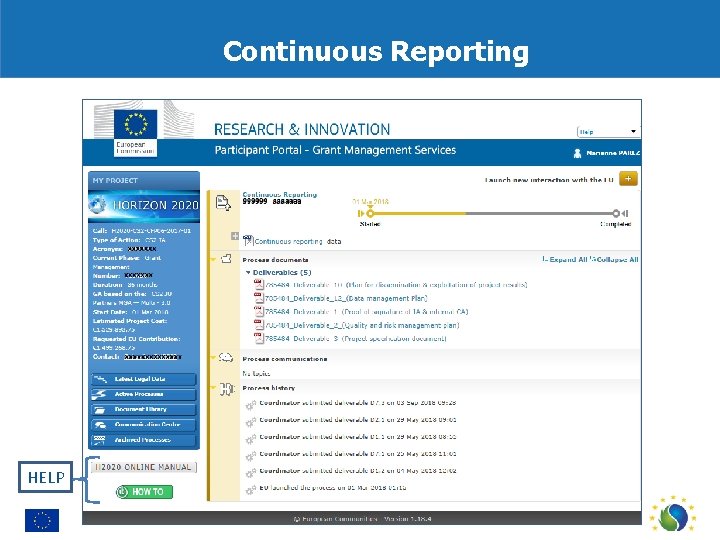Image resolution: width=720 pixels, height=540 pixels.
Task: Click the Completed marker on the timeline
Action: [616, 213]
